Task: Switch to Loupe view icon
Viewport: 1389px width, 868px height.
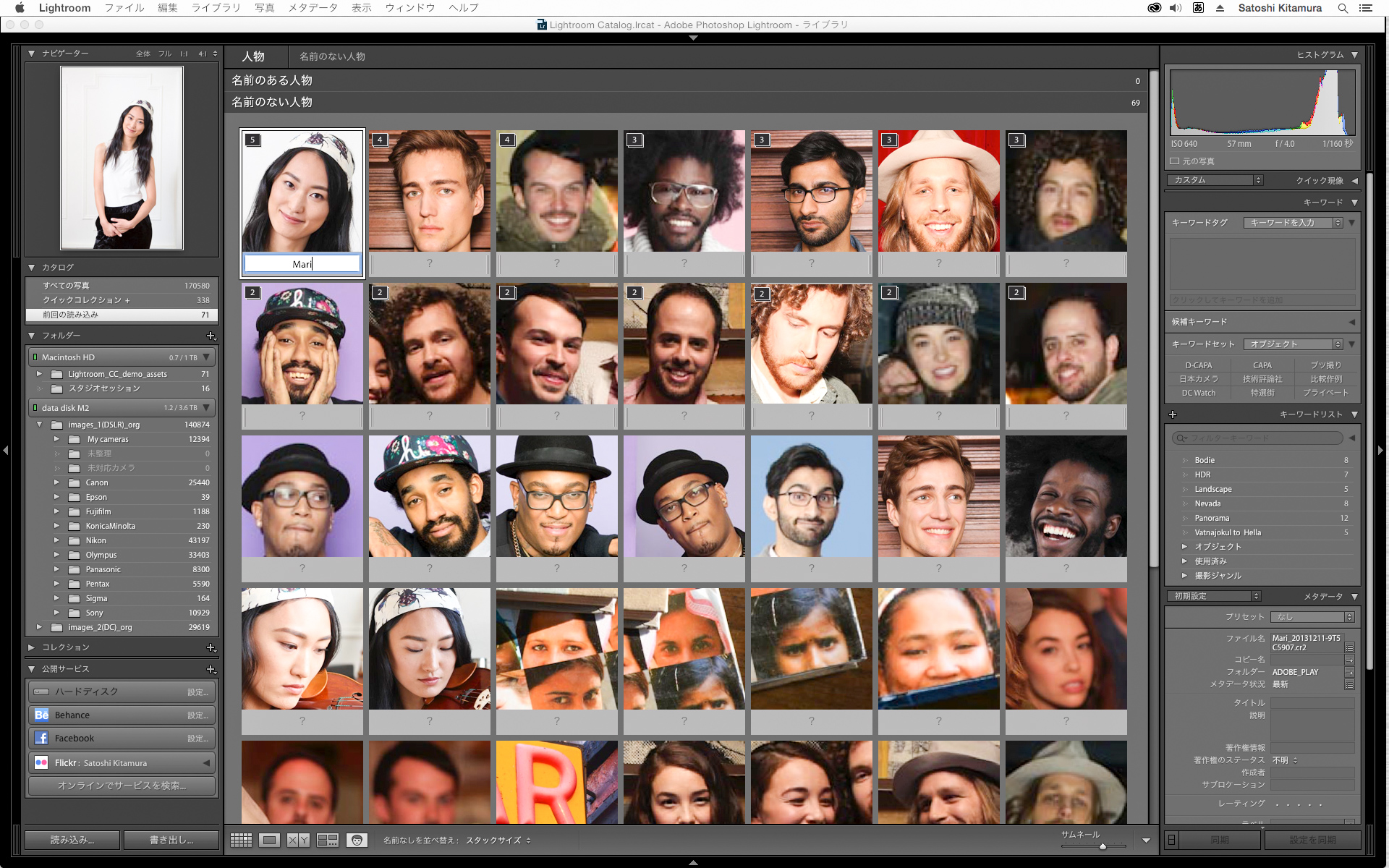Action: pos(270,840)
